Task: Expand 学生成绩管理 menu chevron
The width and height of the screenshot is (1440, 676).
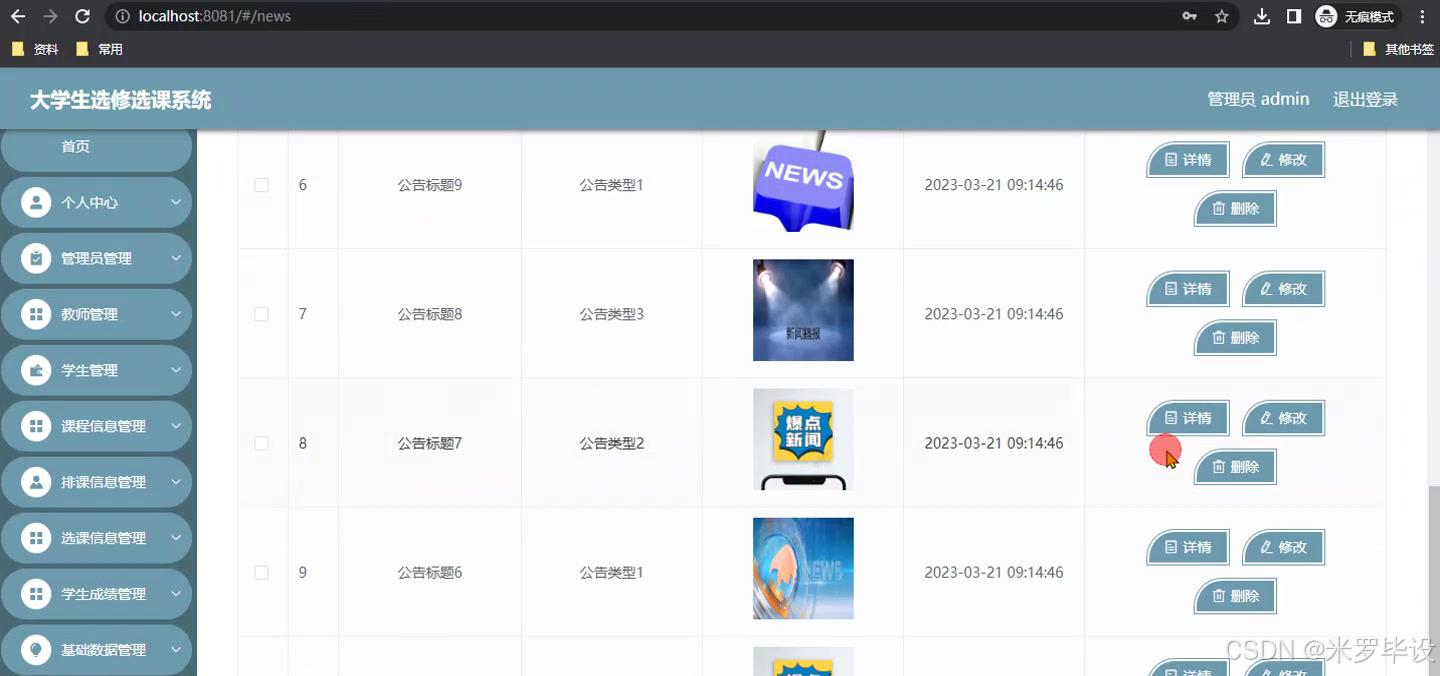Action: 175,594
